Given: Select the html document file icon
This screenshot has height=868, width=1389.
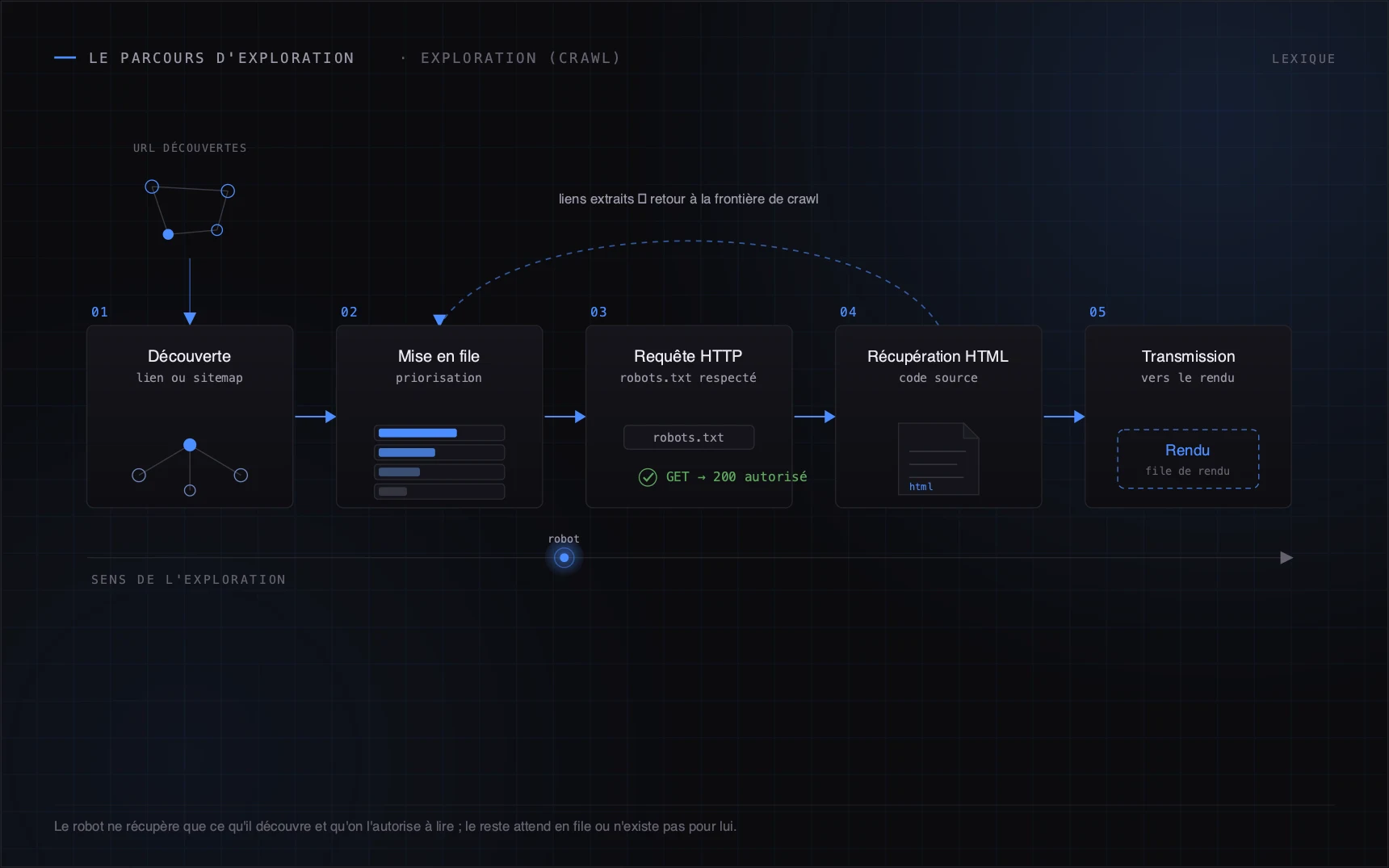Looking at the screenshot, I should [x=938, y=459].
